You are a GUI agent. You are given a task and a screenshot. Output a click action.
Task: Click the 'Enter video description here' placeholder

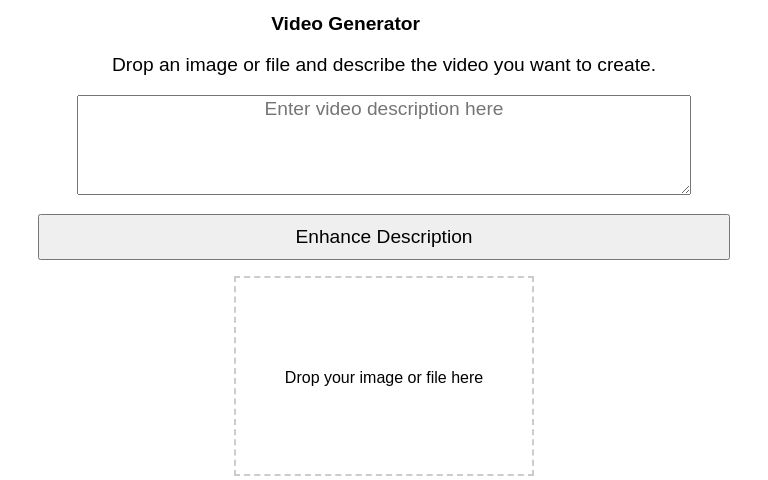coord(384,109)
